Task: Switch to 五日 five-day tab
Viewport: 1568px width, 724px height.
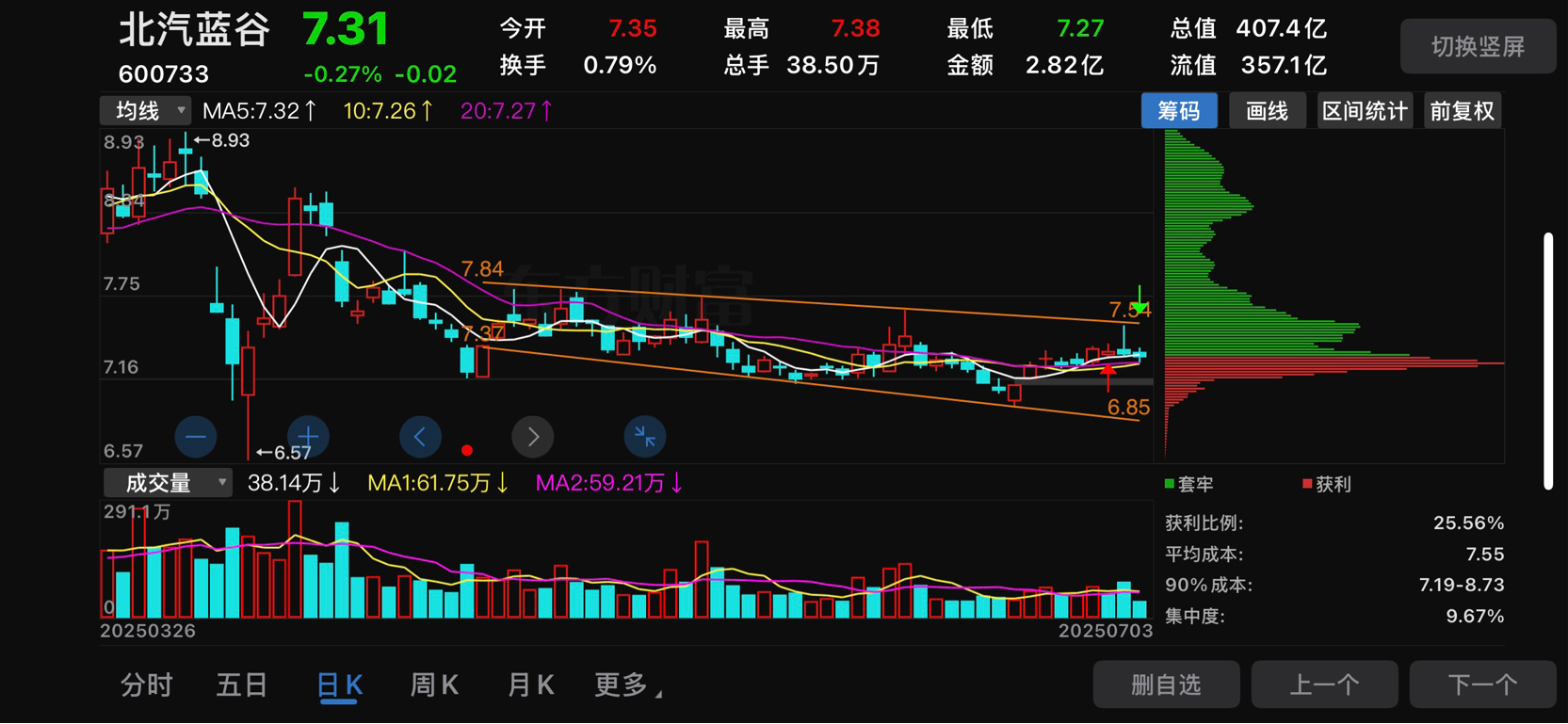Action: [x=243, y=685]
